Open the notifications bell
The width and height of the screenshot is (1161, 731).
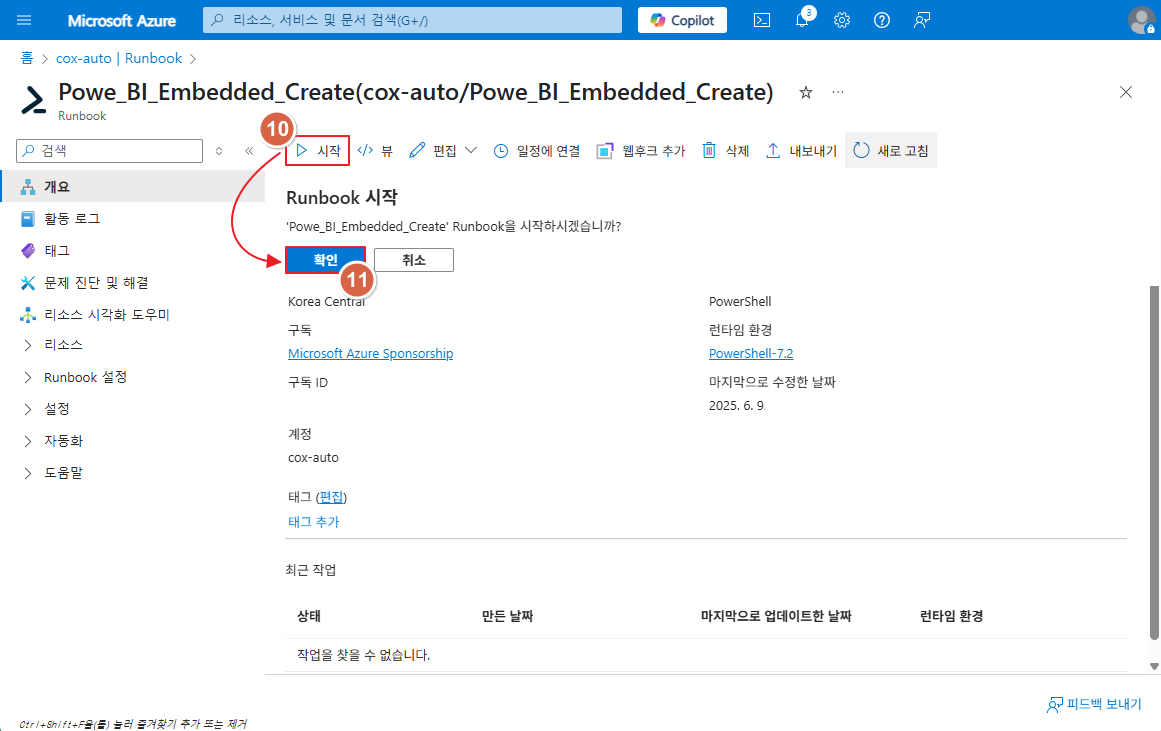(x=802, y=20)
